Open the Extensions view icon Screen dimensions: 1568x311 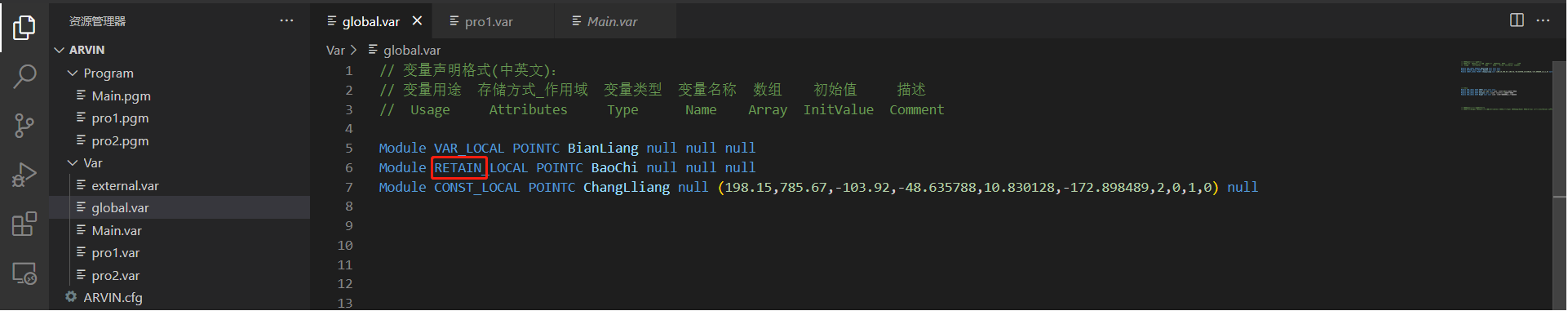[x=24, y=224]
